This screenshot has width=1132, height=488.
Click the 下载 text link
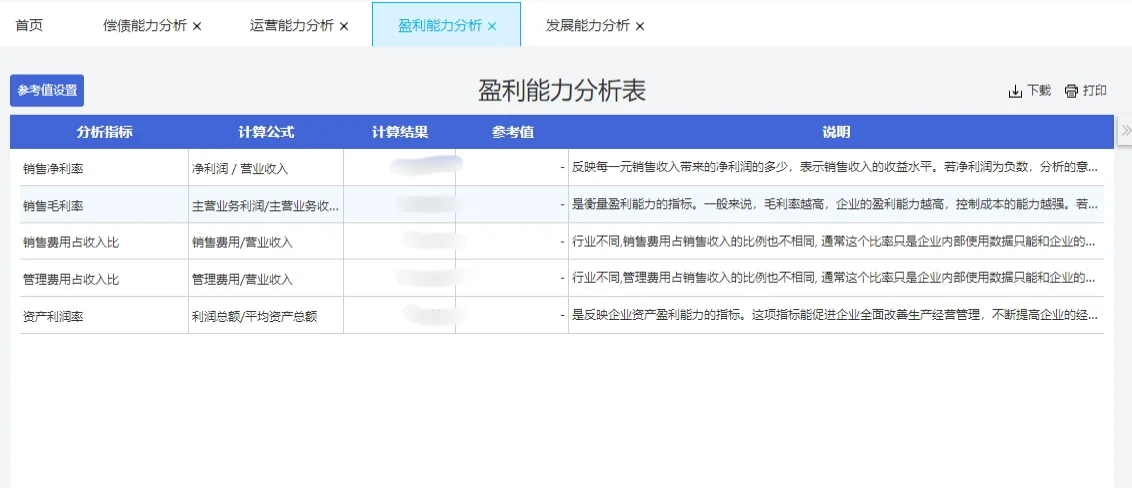coord(1040,91)
